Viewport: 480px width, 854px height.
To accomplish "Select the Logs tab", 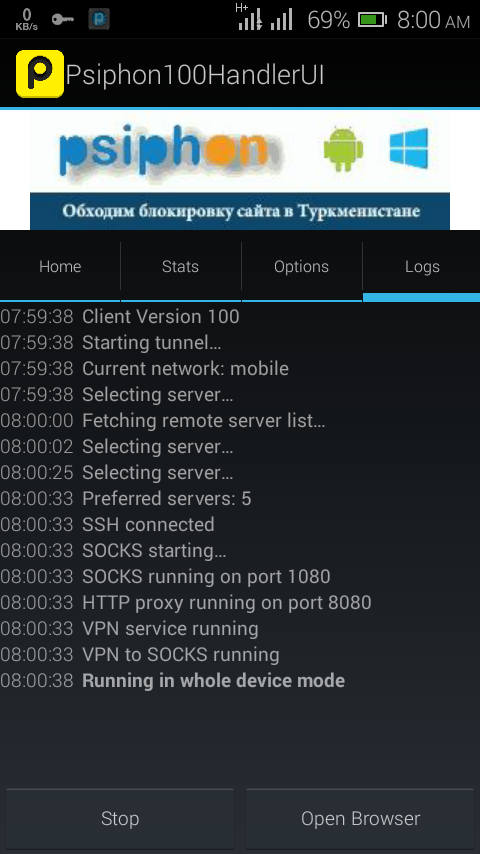I will 422,267.
